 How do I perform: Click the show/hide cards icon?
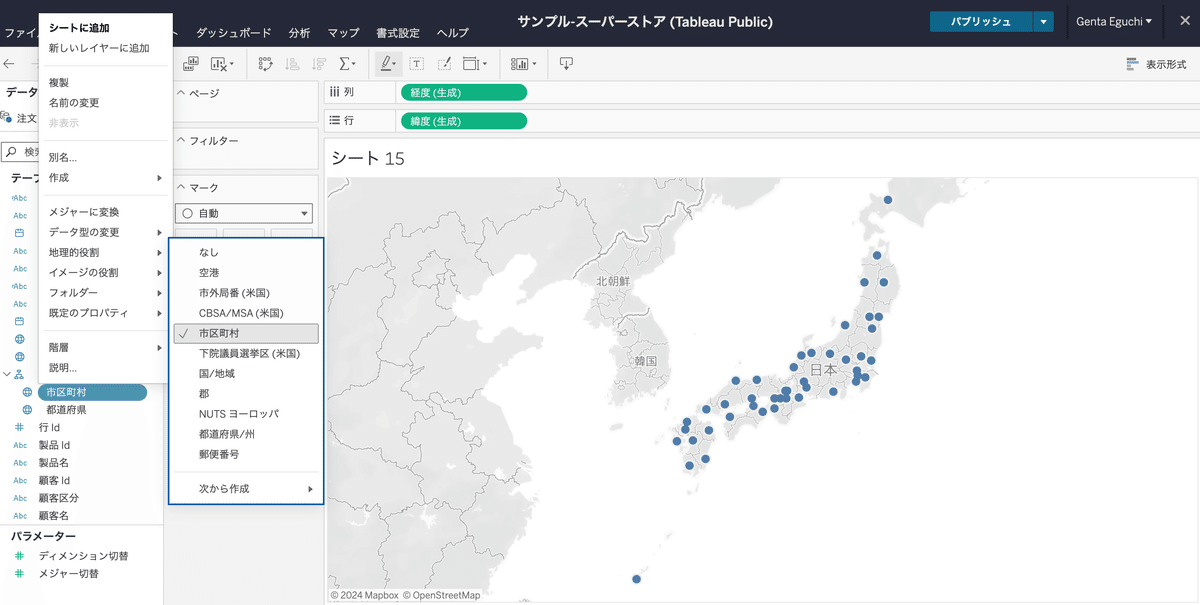point(519,63)
